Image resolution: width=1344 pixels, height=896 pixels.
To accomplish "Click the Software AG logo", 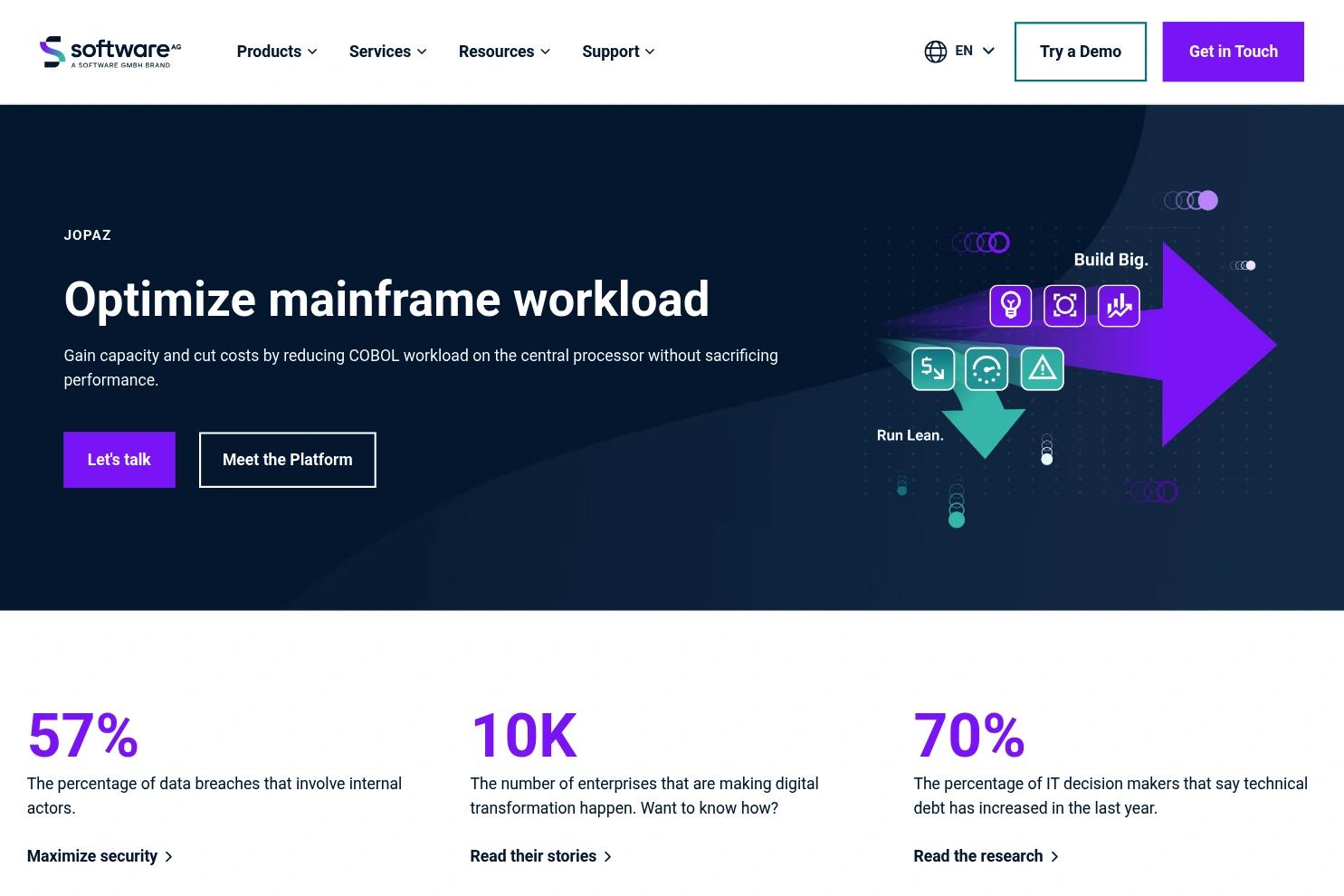I will [110, 52].
